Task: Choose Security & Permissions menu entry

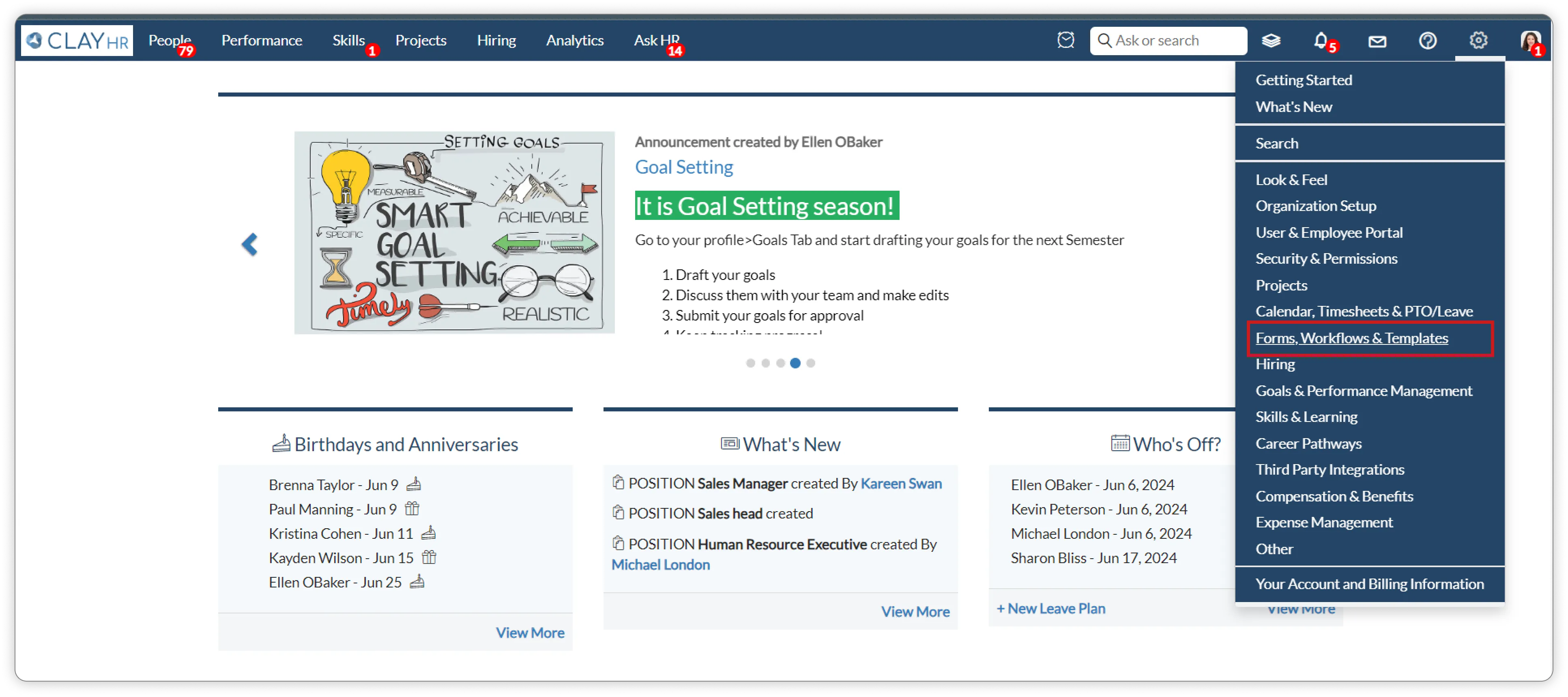Action: pos(1326,259)
